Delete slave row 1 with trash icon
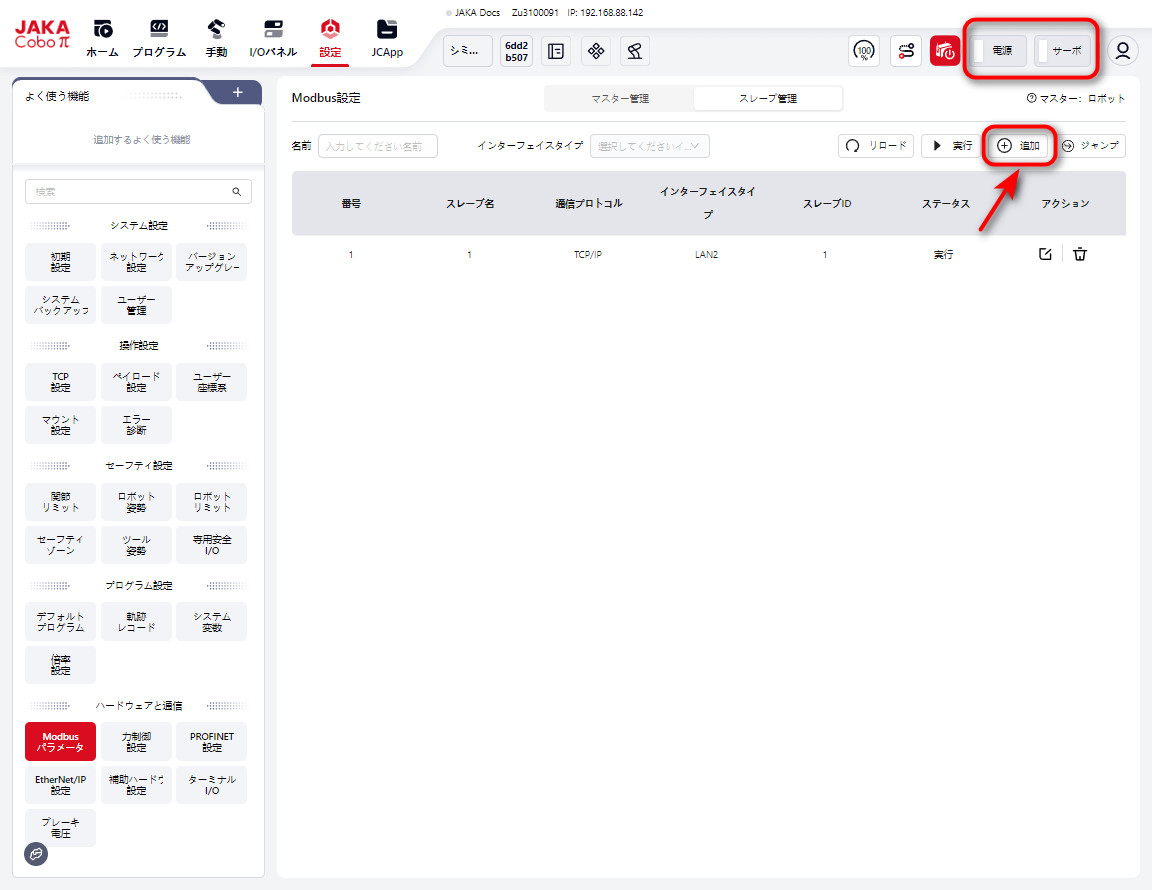Viewport: 1152px width, 890px height. tap(1080, 254)
